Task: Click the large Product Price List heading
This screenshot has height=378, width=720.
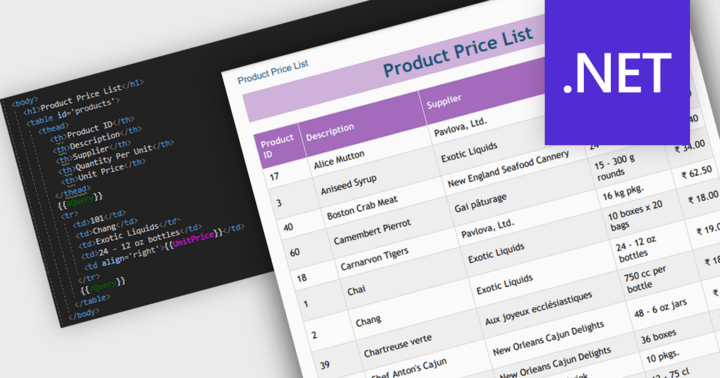Action: tap(458, 51)
